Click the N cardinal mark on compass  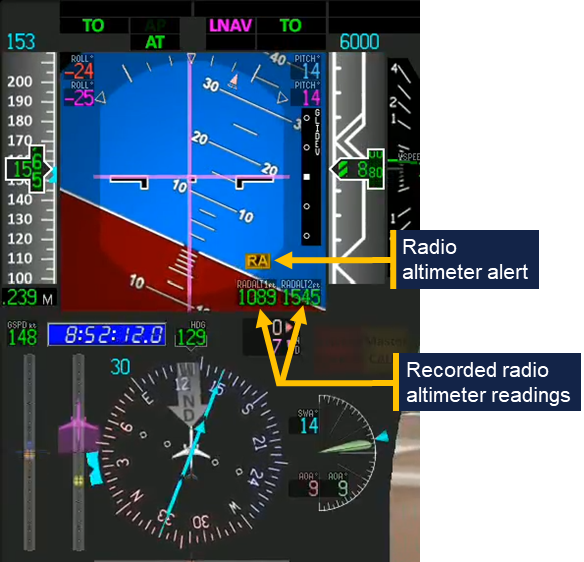[x=136, y=497]
